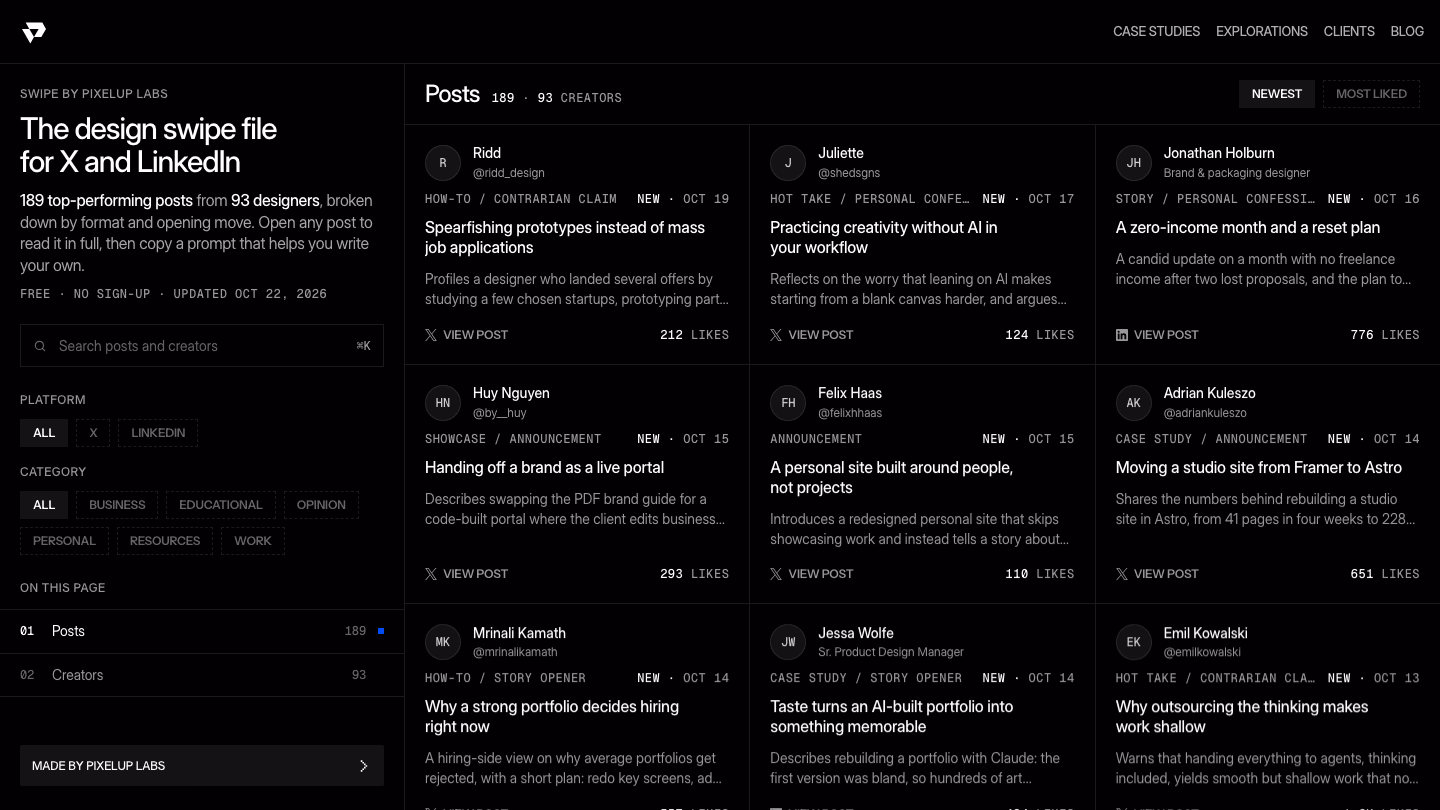
Task: Click Felix Haas's 'FH' avatar
Action: [788, 403]
